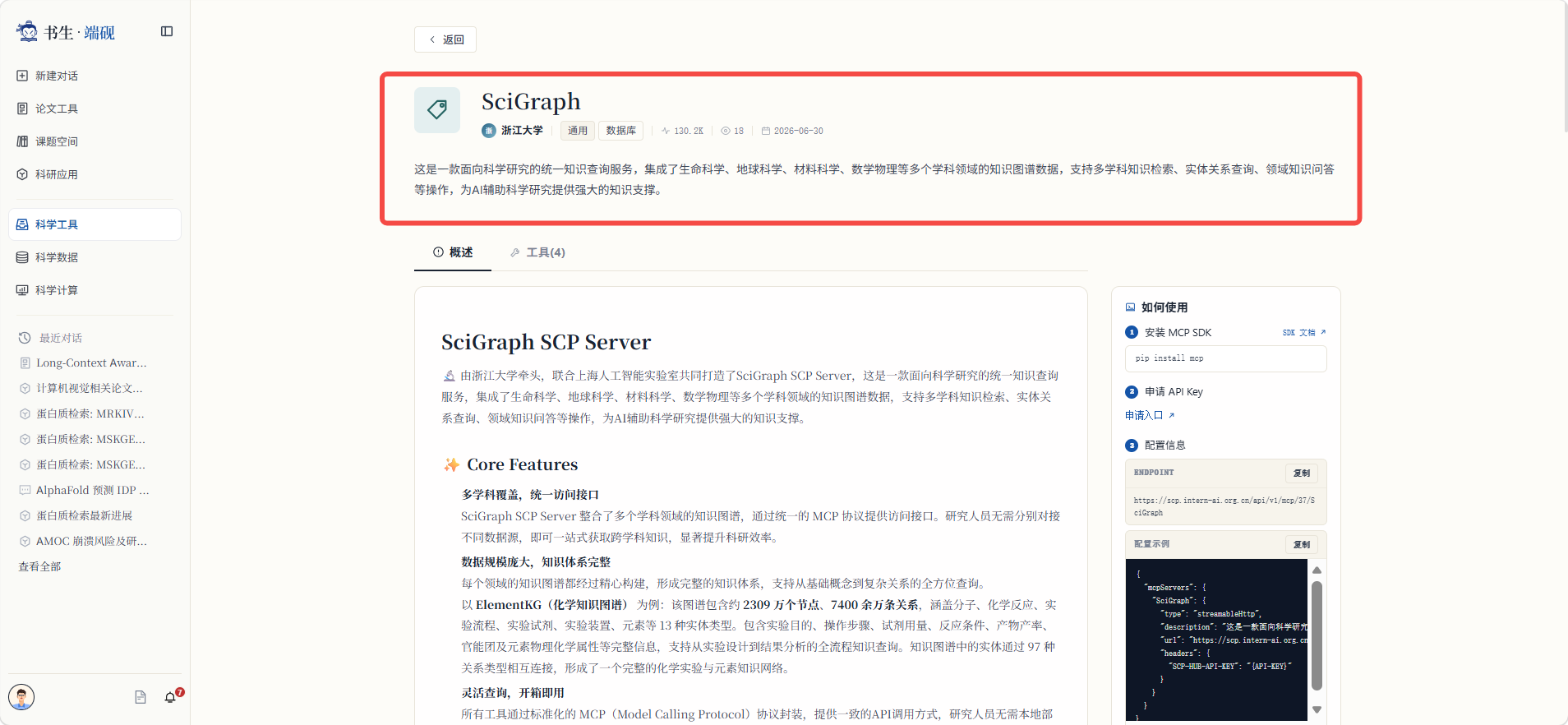Click the 最近对话 history clock icon
This screenshot has height=725, width=1568.
(x=25, y=338)
